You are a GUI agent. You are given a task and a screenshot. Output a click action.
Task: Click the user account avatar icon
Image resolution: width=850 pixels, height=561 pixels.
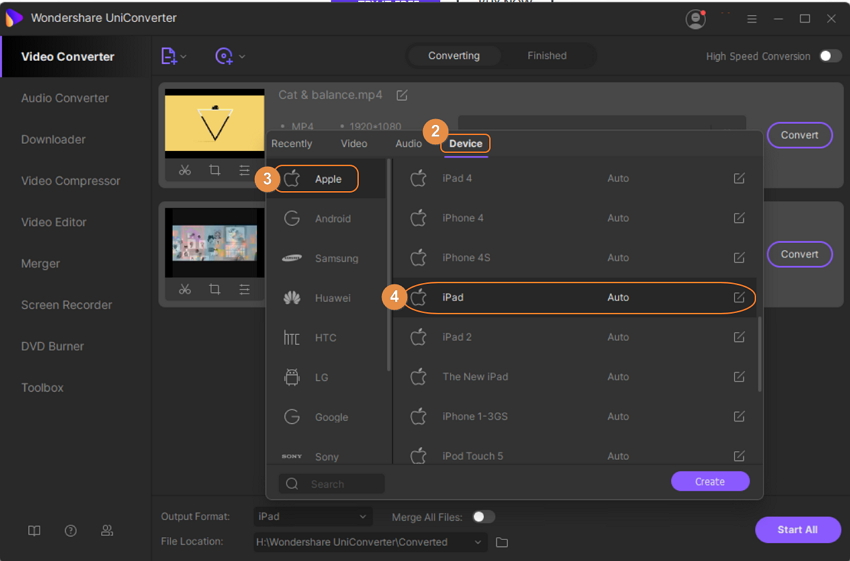coord(695,19)
